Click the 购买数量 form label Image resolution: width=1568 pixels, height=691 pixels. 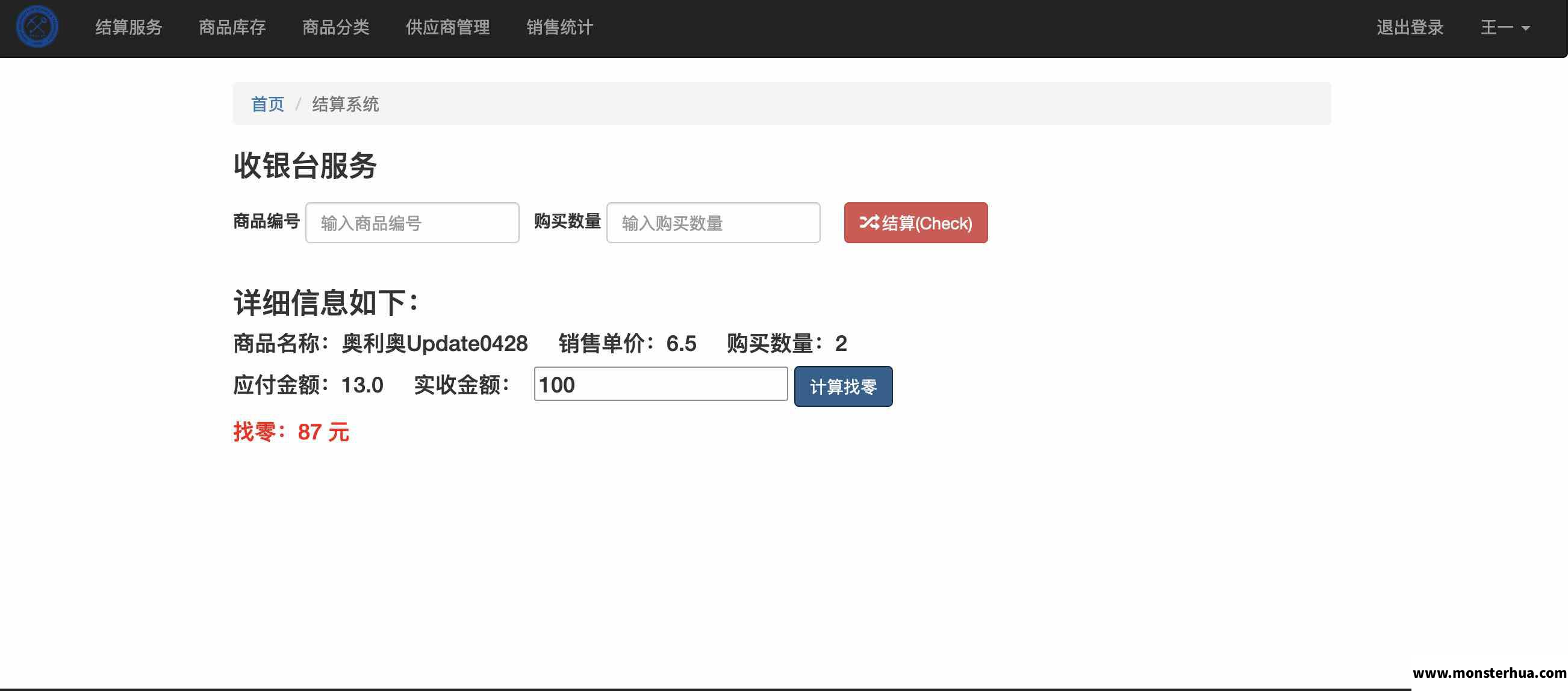click(567, 222)
